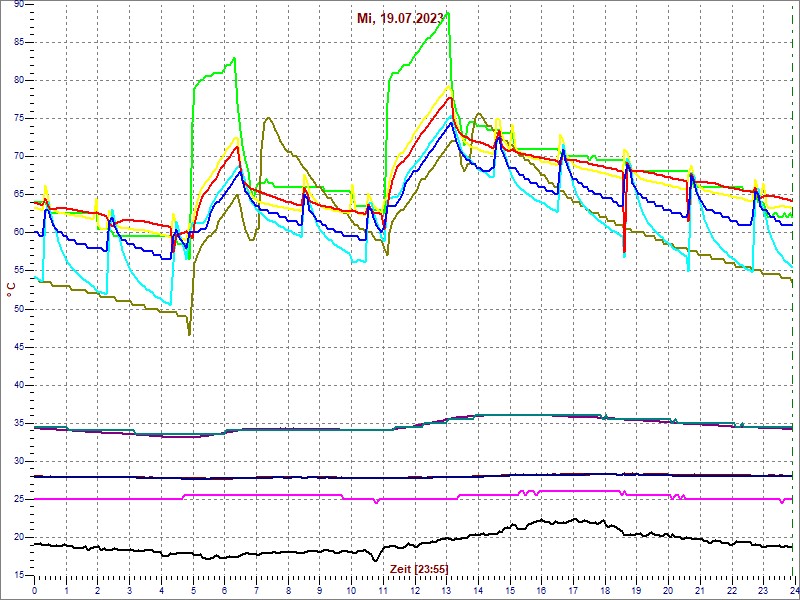Click hour 12 on the time axis

coord(415,590)
